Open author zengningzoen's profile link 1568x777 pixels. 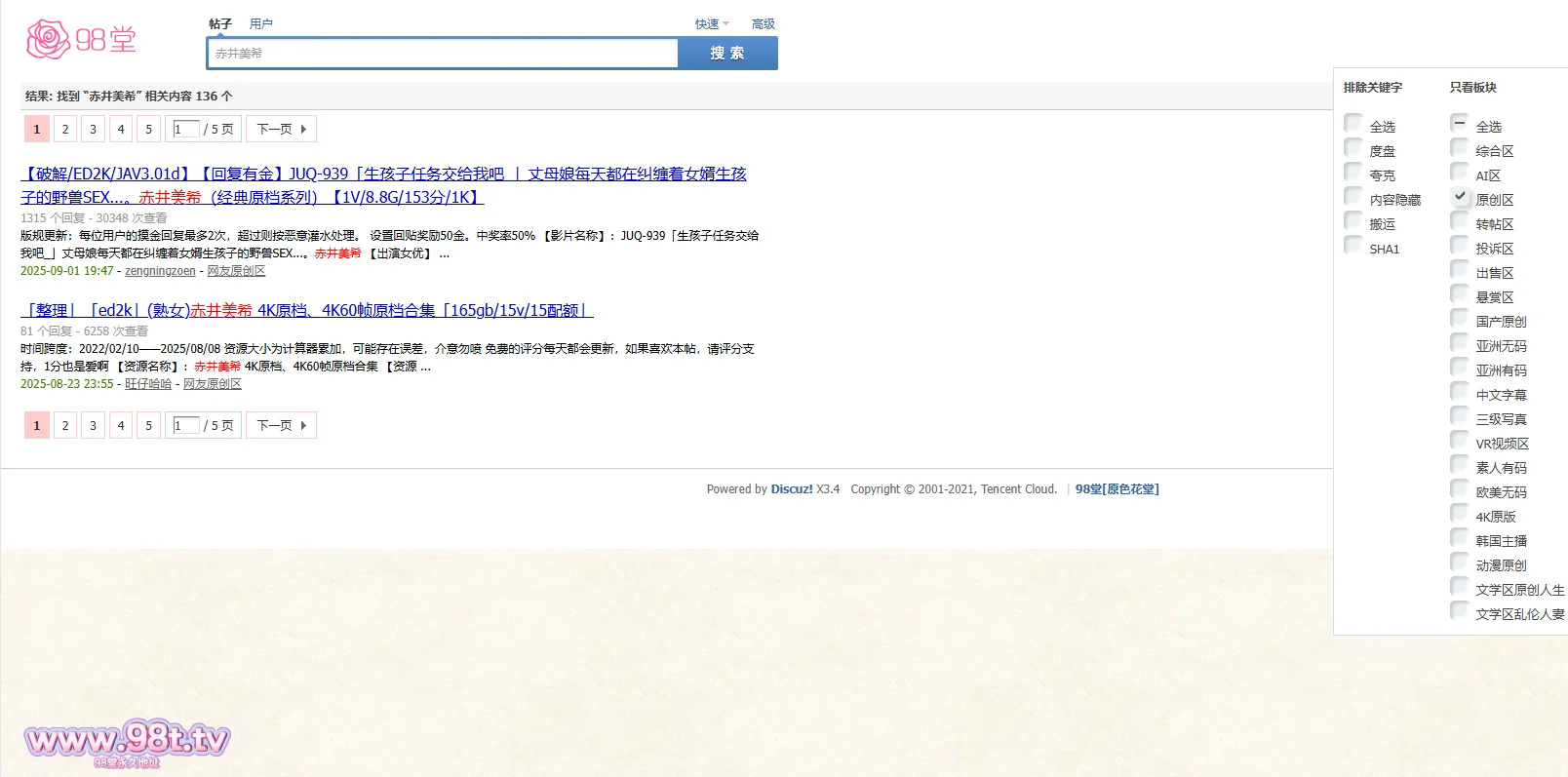coord(160,271)
